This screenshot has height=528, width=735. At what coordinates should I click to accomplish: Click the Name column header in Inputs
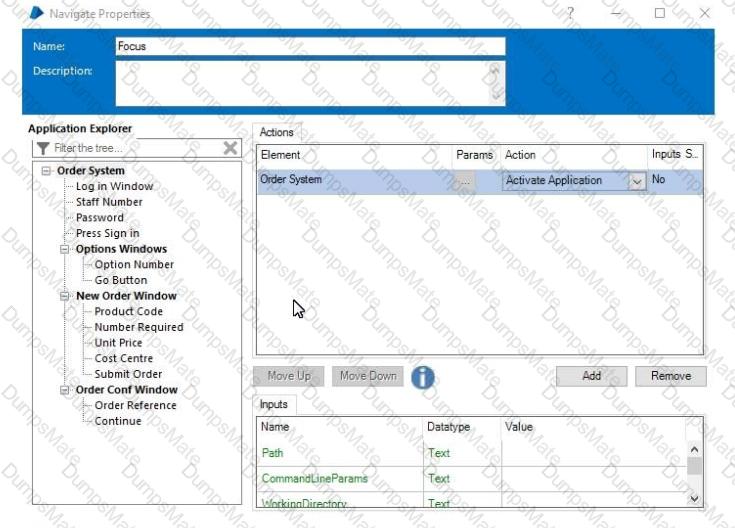340,427
